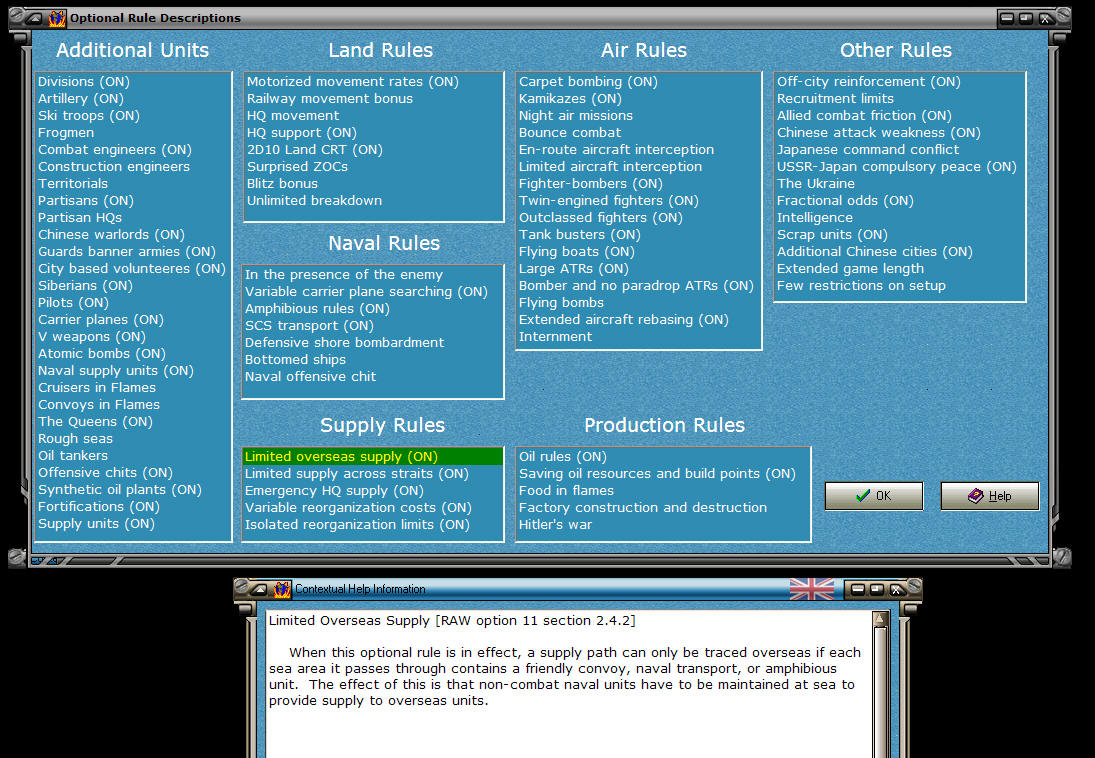Select Japanese command conflict rule
Image resolution: width=1095 pixels, height=758 pixels.
868,150
